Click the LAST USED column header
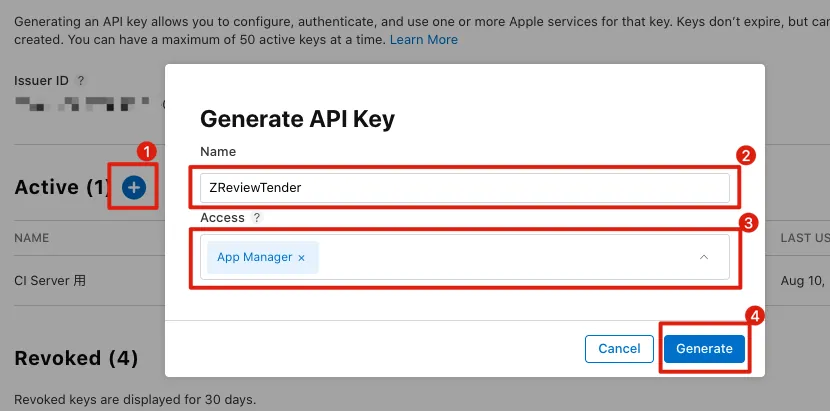Screen dimensions: 830x411 pos(804,238)
